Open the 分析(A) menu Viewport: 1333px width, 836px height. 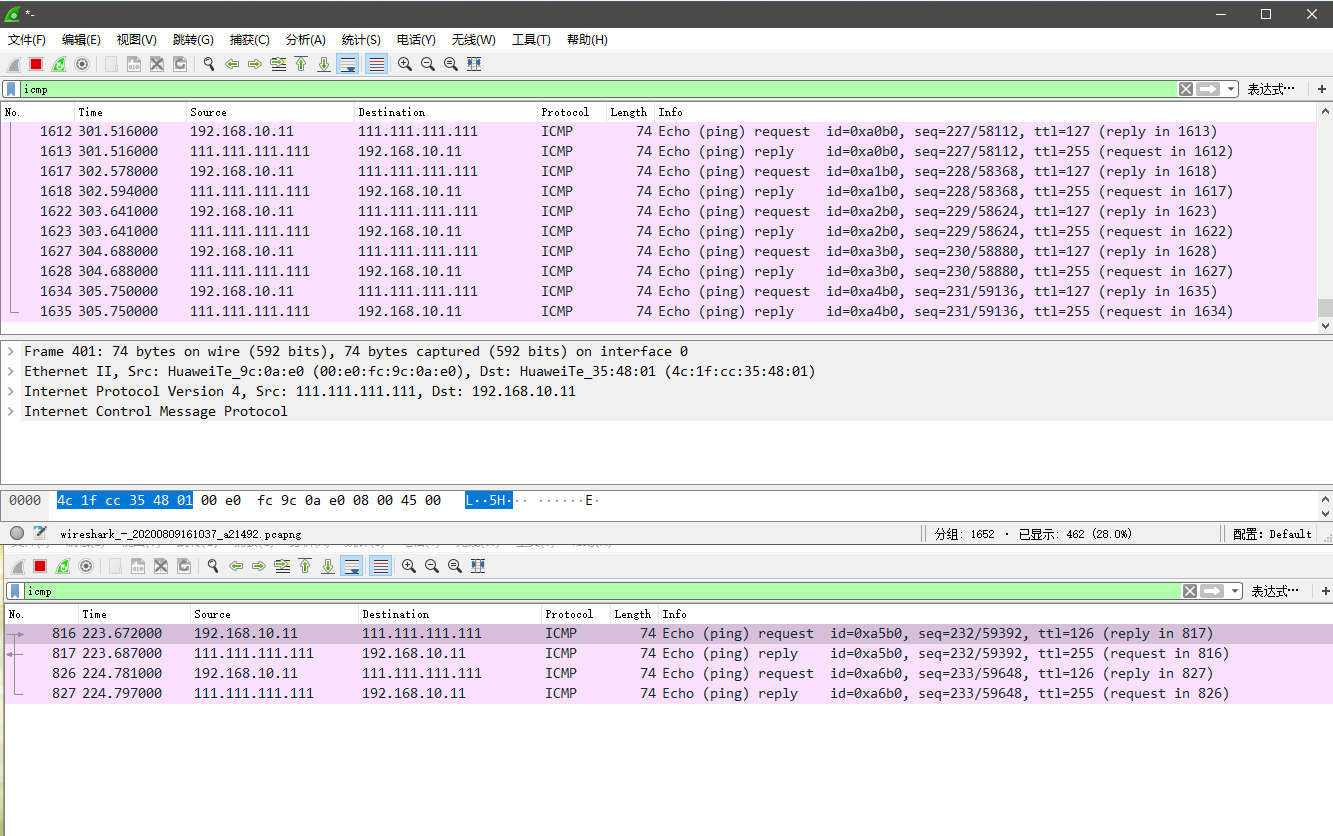point(306,40)
